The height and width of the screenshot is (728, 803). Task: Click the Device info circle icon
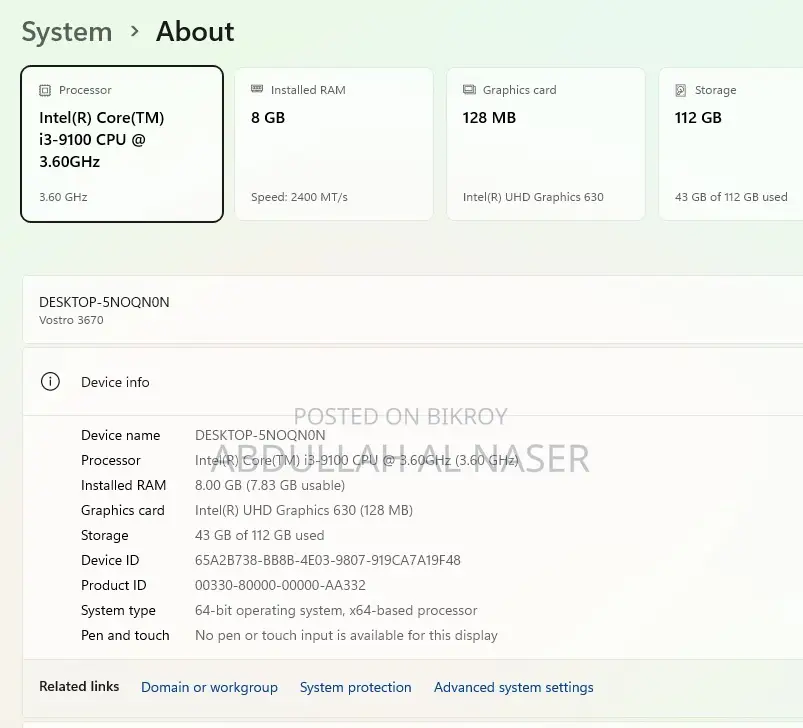point(50,381)
